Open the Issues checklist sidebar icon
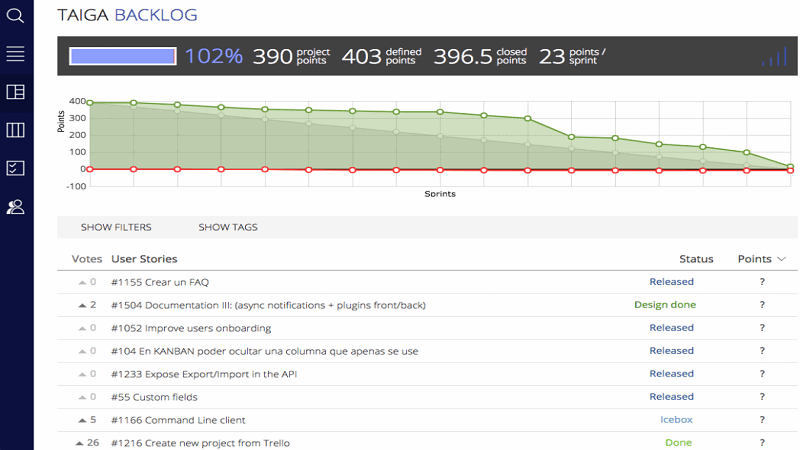This screenshot has width=800, height=450. point(15,168)
